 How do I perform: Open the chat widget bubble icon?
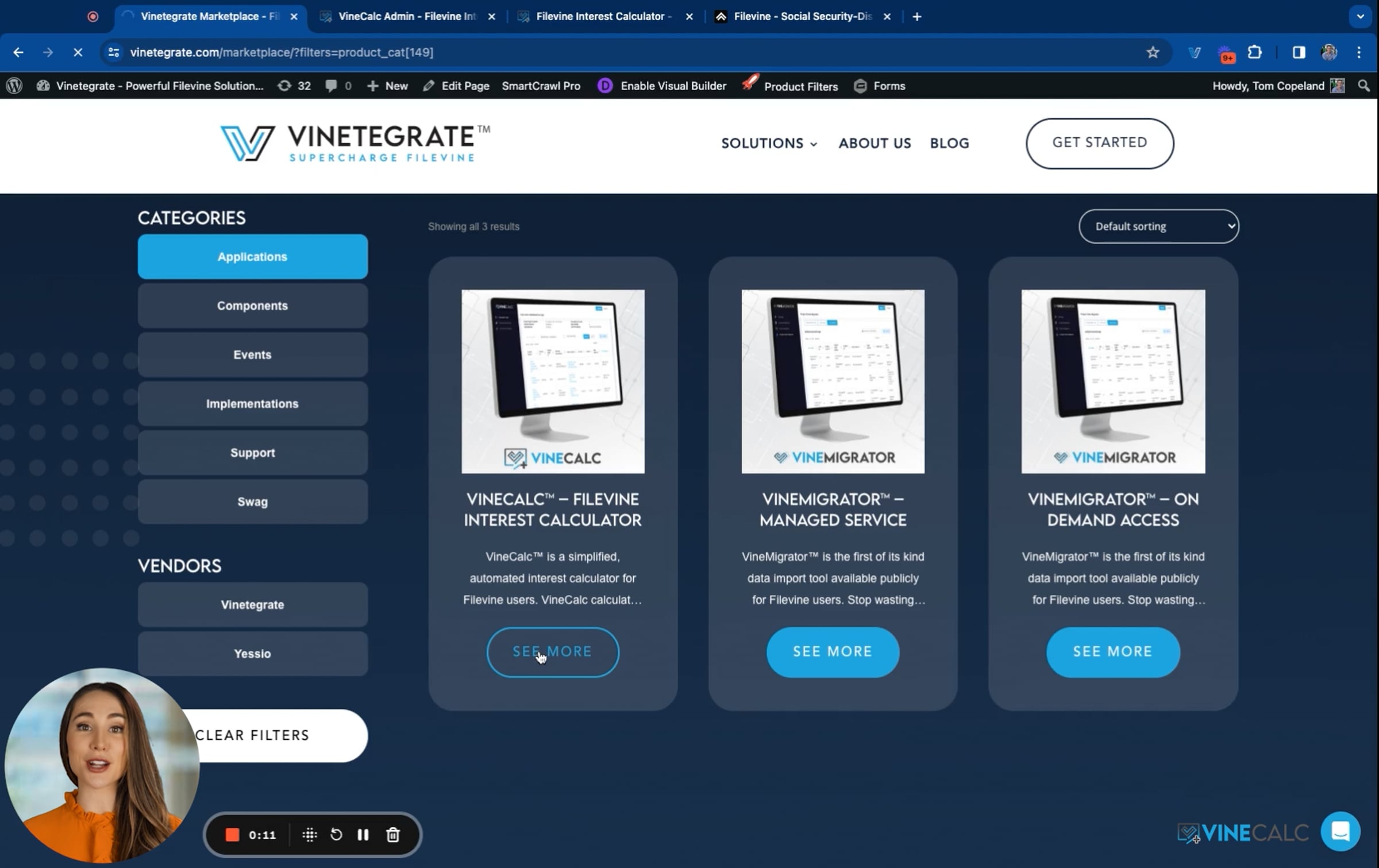1340,831
